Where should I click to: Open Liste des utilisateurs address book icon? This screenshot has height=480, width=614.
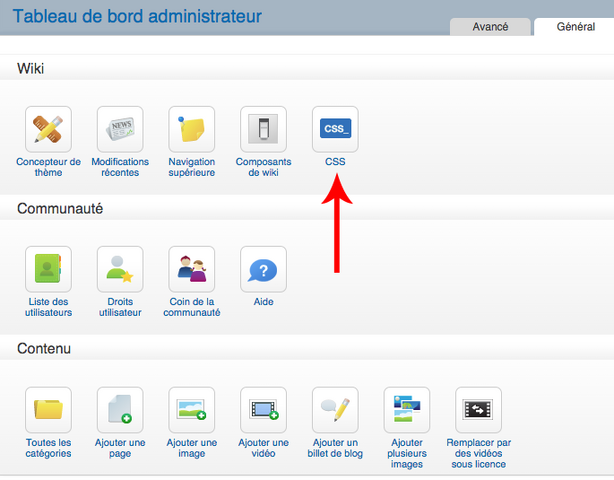point(48,269)
